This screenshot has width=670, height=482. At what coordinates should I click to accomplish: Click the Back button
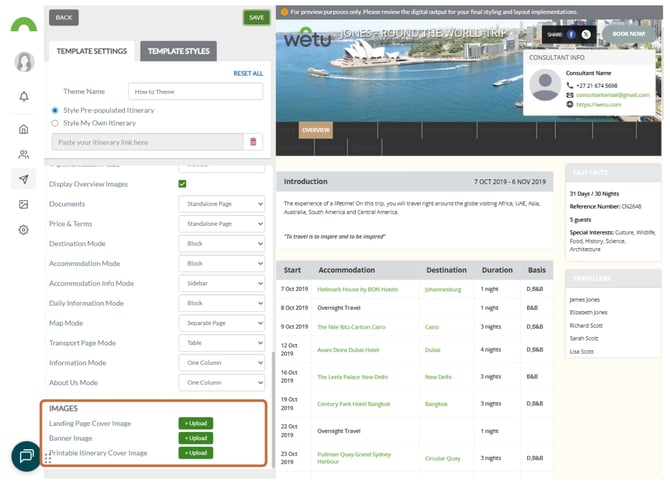coord(64,18)
